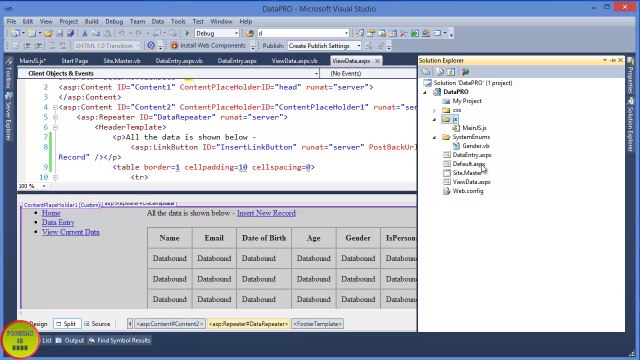Open the Server Explorer side panel tab

[x=8, y=117]
